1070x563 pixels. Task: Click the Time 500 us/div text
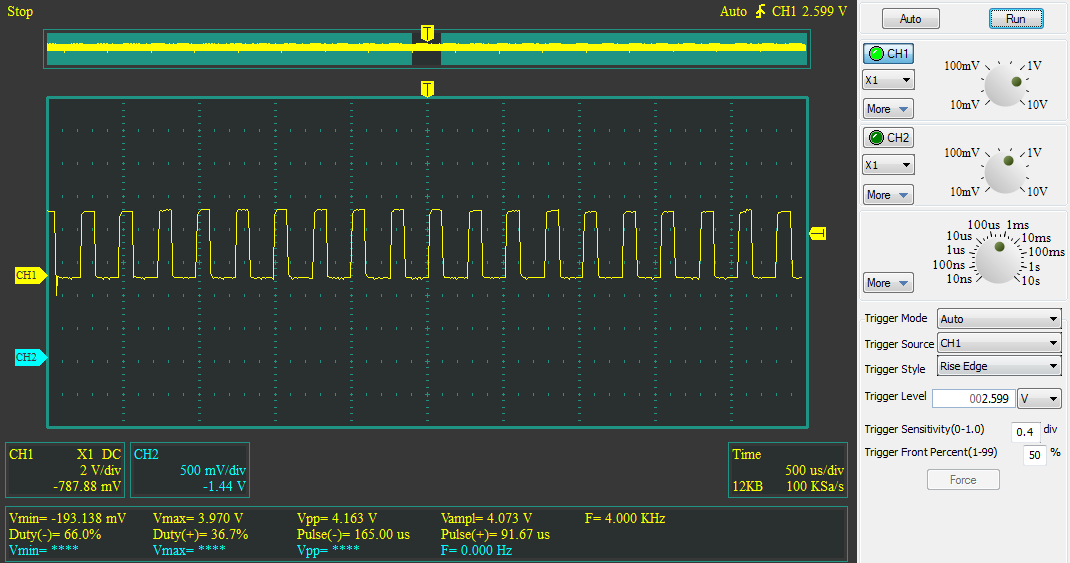pyautogui.click(x=814, y=470)
